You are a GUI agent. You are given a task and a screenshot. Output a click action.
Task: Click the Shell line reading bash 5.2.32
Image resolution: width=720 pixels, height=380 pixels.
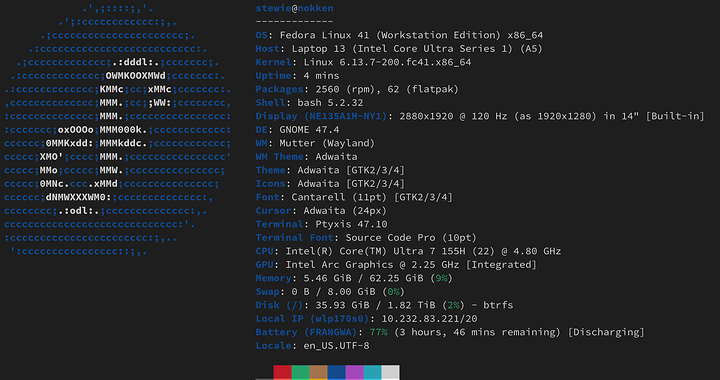coord(309,103)
